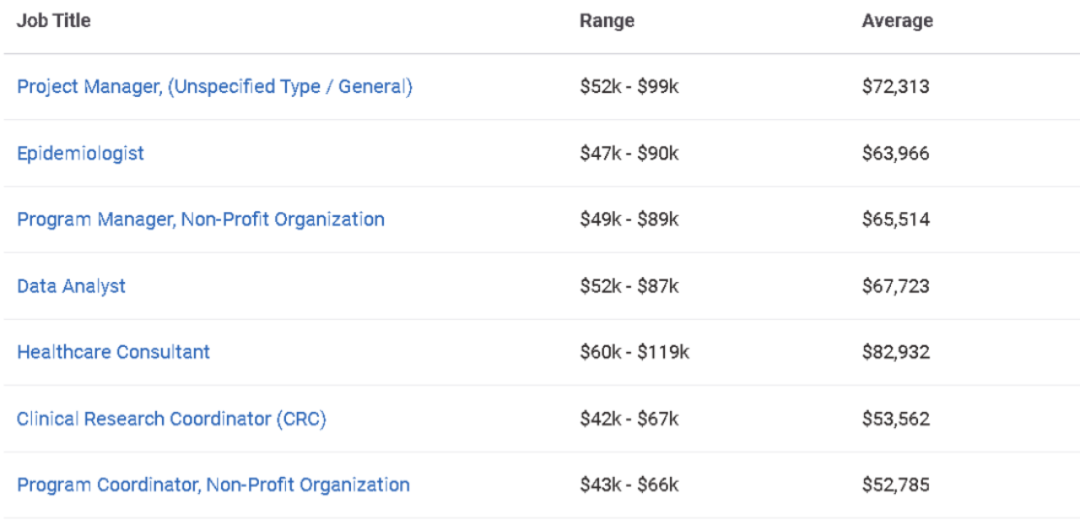Screen dimensions: 1080x531
Task: Click the $52k - $99k range cell
Action: pyautogui.click(x=629, y=87)
